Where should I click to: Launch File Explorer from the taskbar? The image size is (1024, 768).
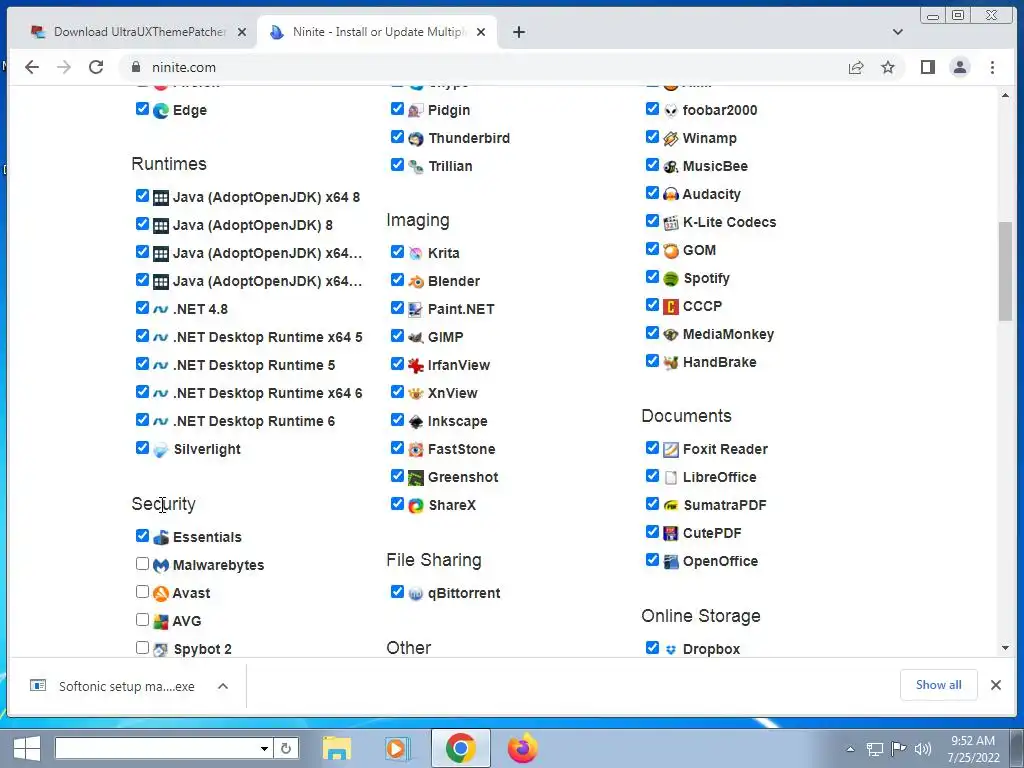[336, 748]
